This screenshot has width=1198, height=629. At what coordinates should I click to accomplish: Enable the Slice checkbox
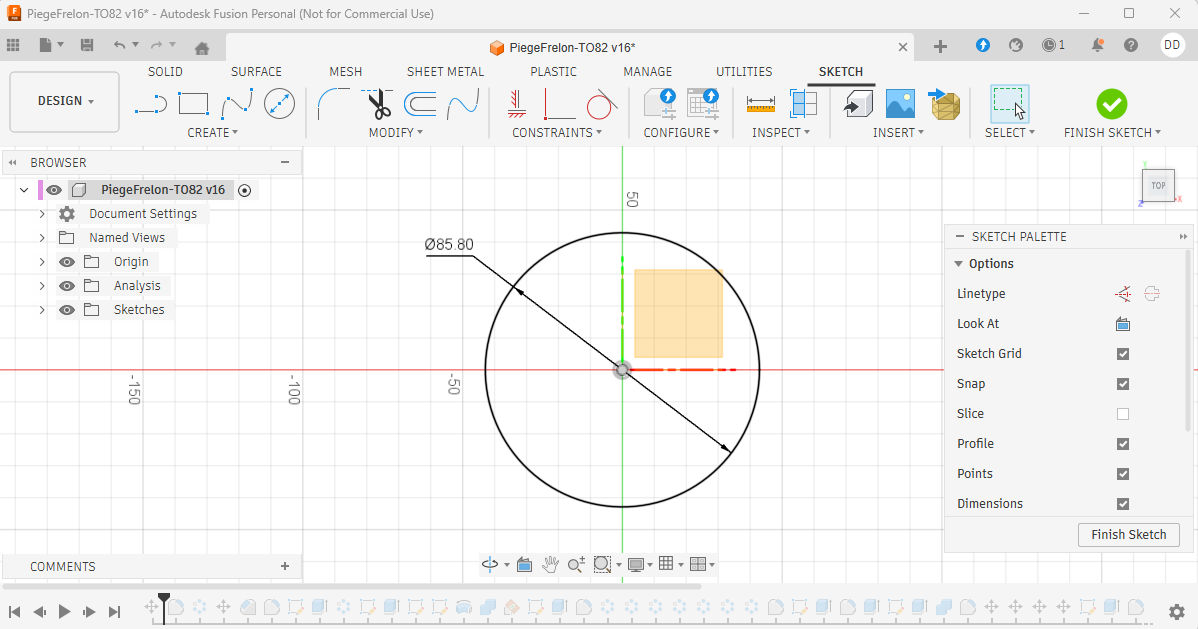click(x=1123, y=414)
